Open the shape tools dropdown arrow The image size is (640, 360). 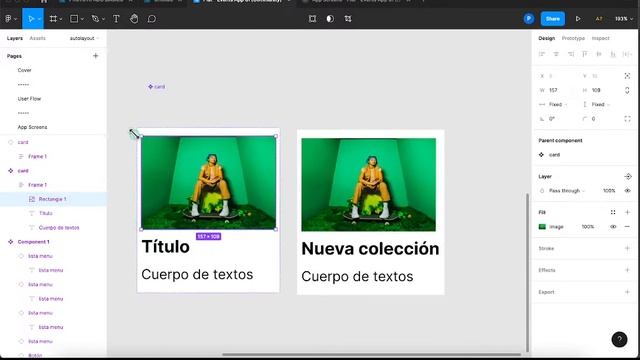(82, 19)
